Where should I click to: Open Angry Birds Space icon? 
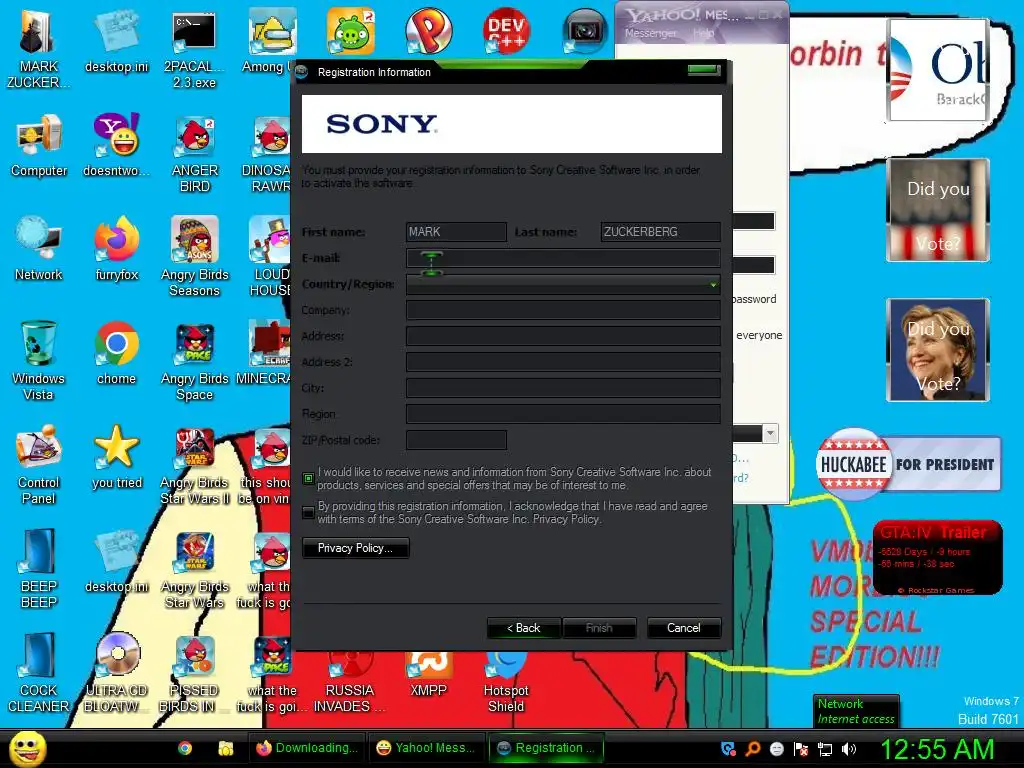[x=194, y=362]
